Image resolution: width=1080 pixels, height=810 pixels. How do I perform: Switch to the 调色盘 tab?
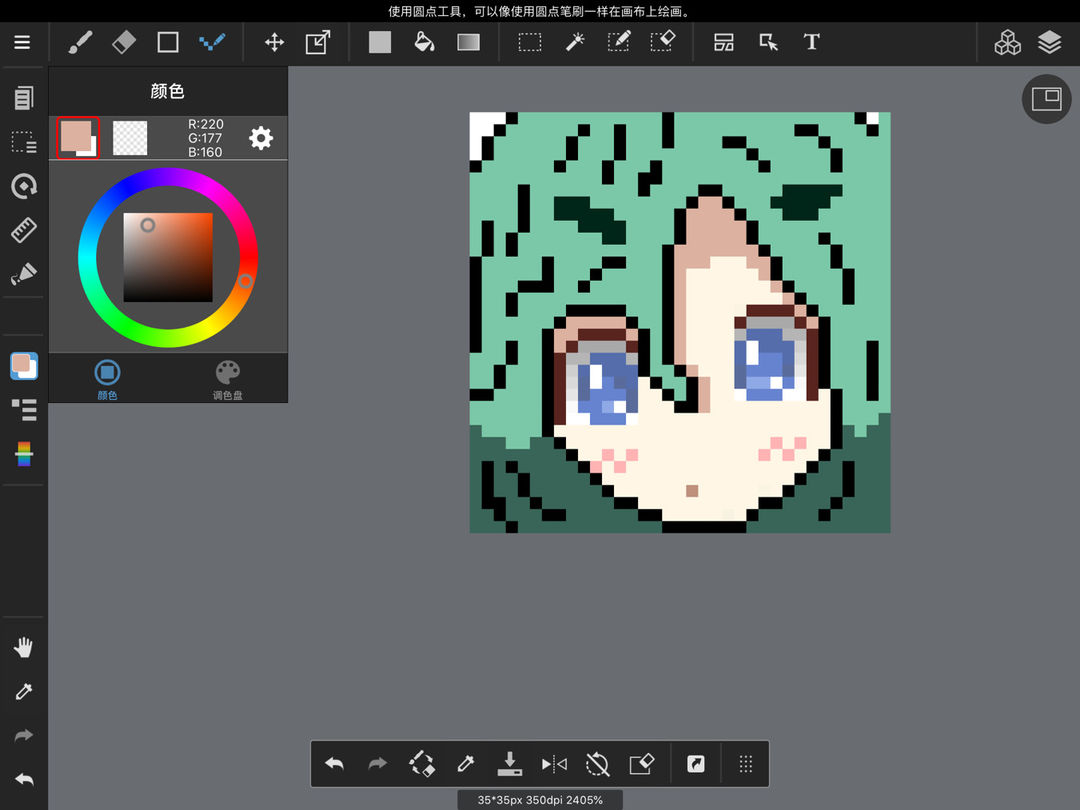(227, 378)
